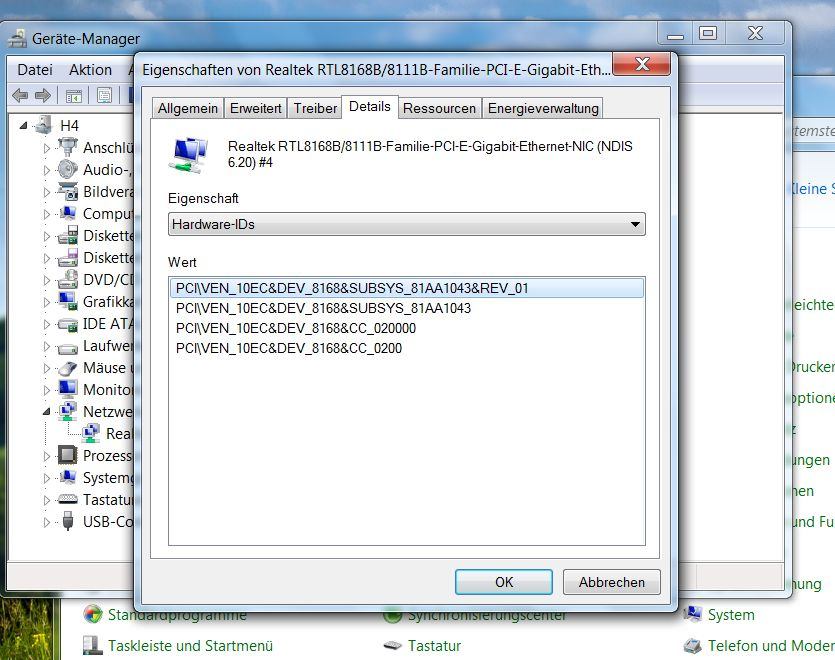
Task: Select the Details tab
Action: pos(370,107)
